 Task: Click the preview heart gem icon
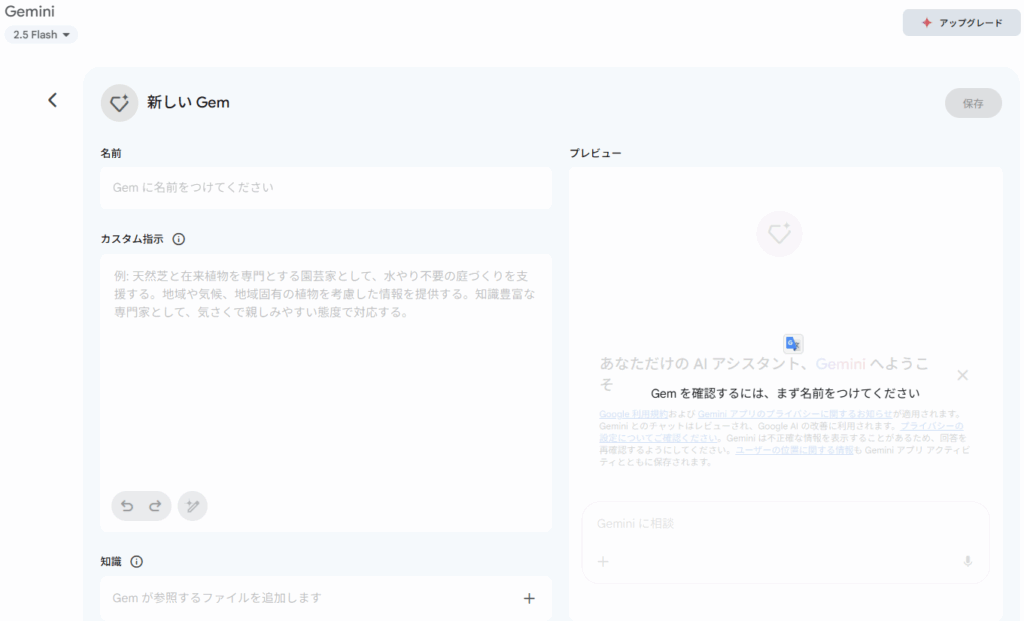click(779, 234)
